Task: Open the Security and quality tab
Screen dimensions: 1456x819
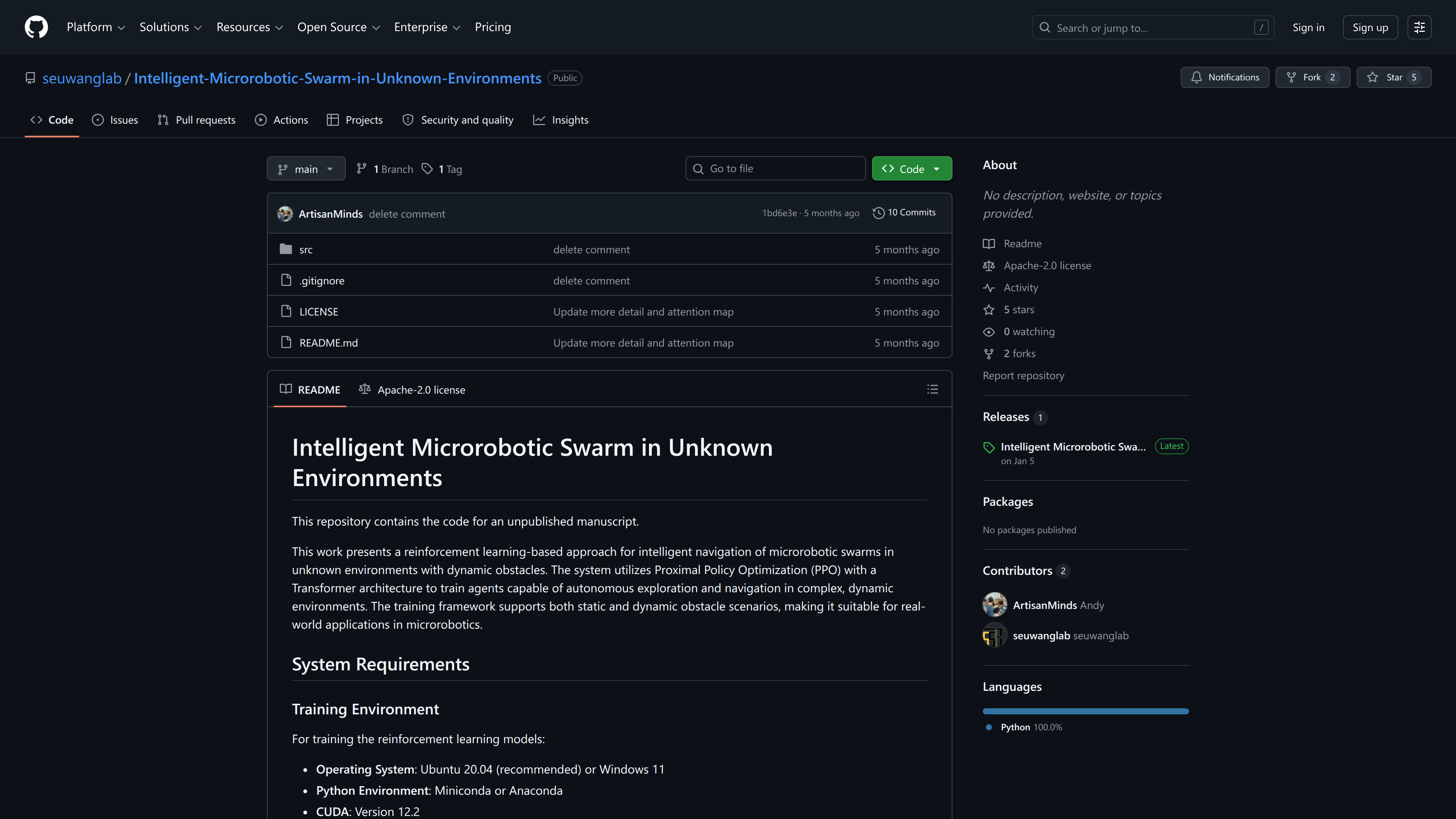Action: pos(458,120)
